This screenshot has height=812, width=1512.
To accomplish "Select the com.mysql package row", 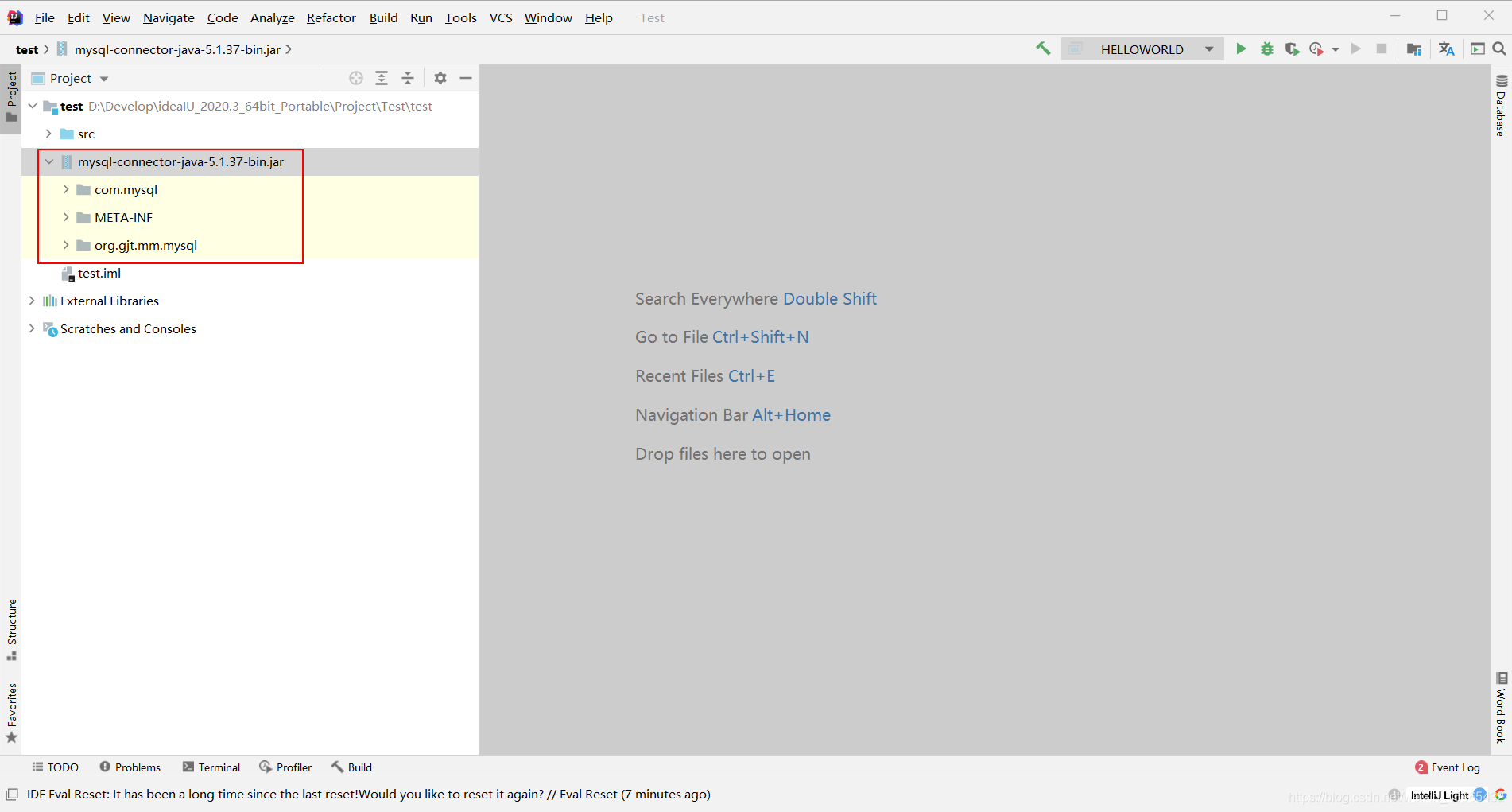I will 250,189.
